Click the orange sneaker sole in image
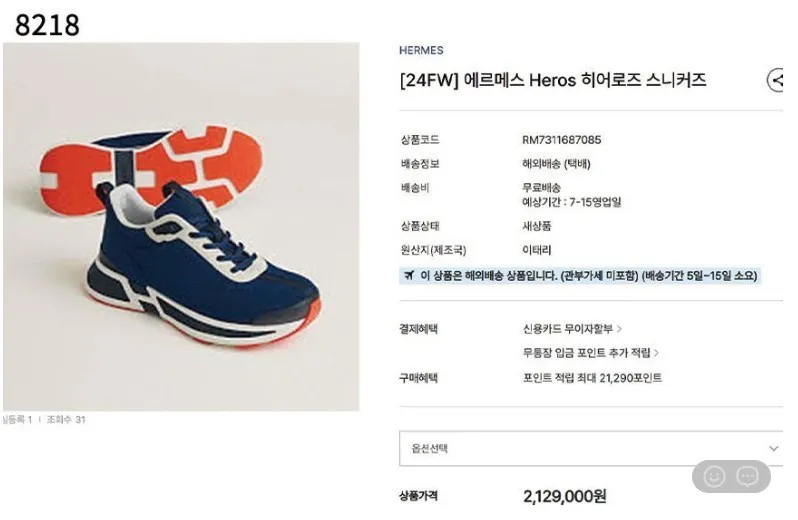This screenshot has height=520, width=798. [151, 168]
